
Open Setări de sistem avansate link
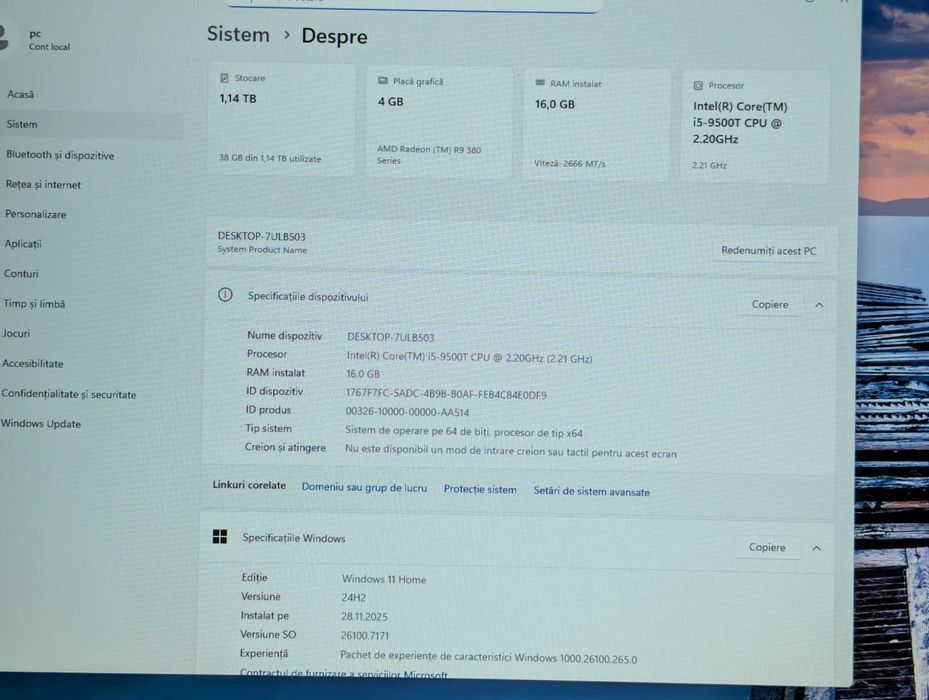click(591, 491)
